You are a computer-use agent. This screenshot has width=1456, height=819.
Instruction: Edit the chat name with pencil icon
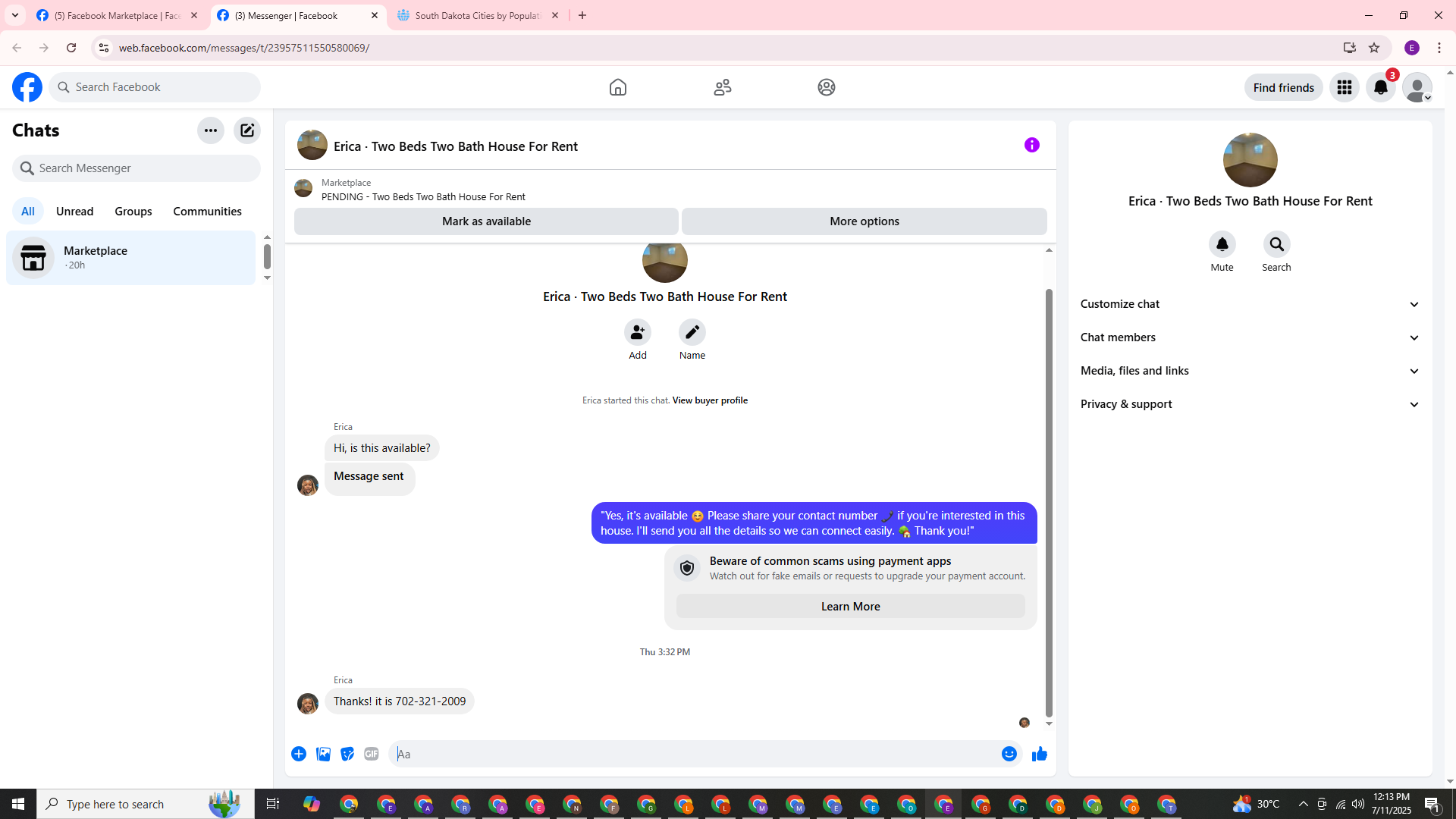[x=692, y=332]
